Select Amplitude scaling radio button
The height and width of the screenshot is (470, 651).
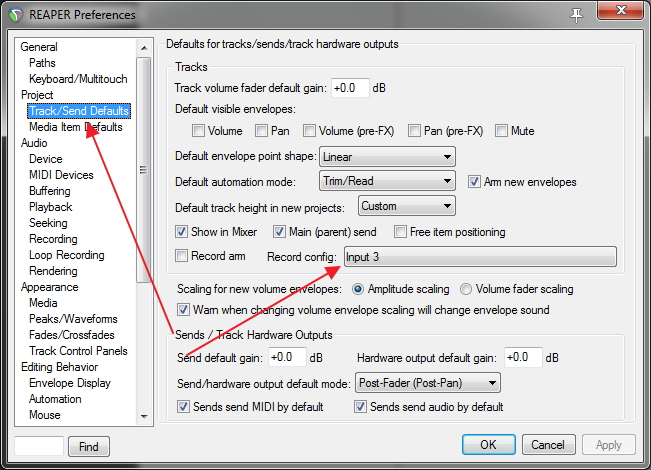(x=358, y=289)
